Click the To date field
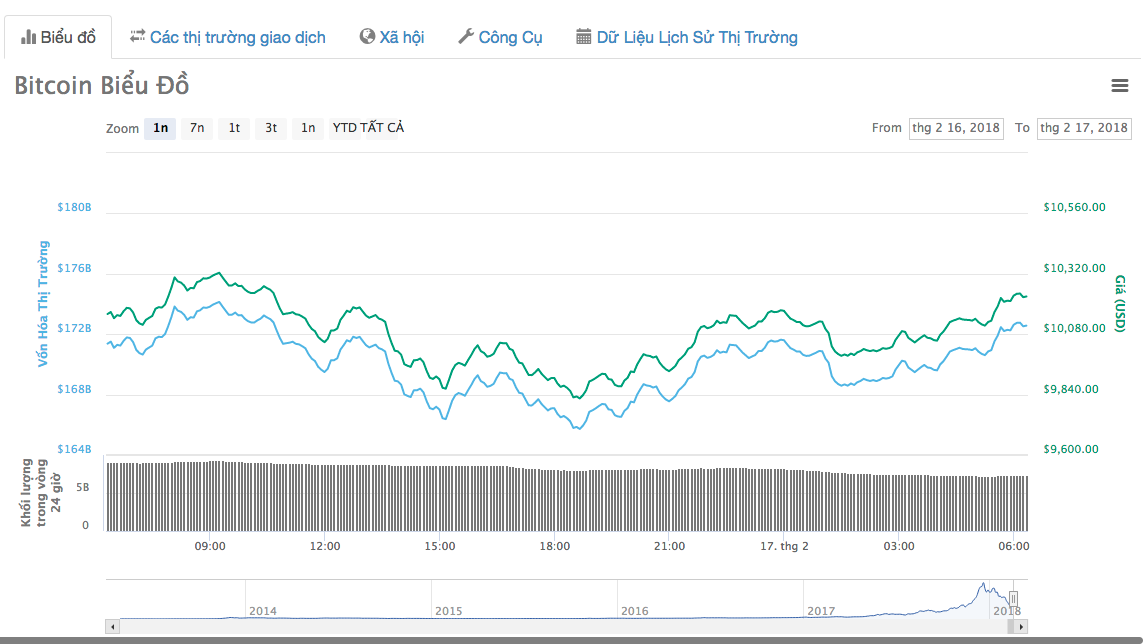Screen dimensions: 1145x644 point(1084,129)
